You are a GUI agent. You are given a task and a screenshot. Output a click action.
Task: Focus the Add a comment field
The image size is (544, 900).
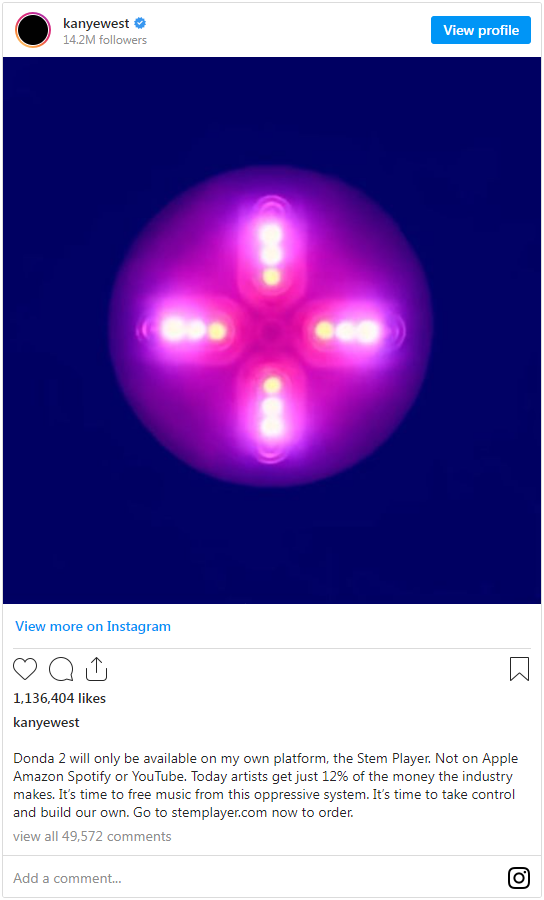click(252, 878)
